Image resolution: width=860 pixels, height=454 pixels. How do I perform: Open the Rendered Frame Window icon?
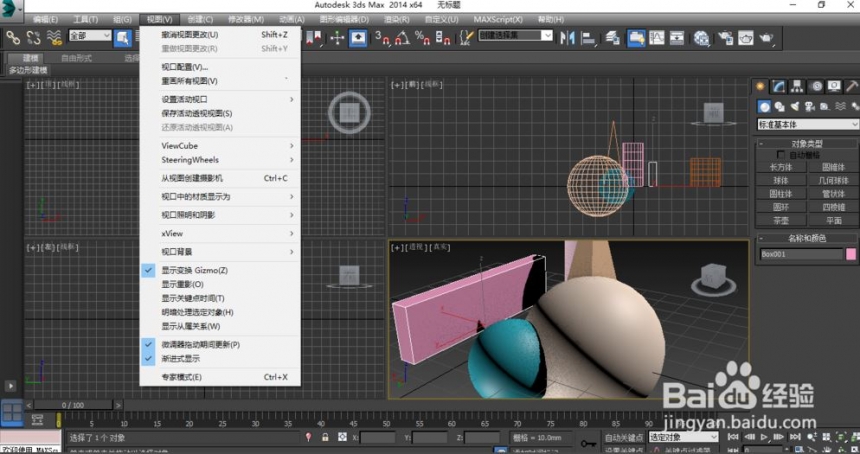pyautogui.click(x=746, y=38)
